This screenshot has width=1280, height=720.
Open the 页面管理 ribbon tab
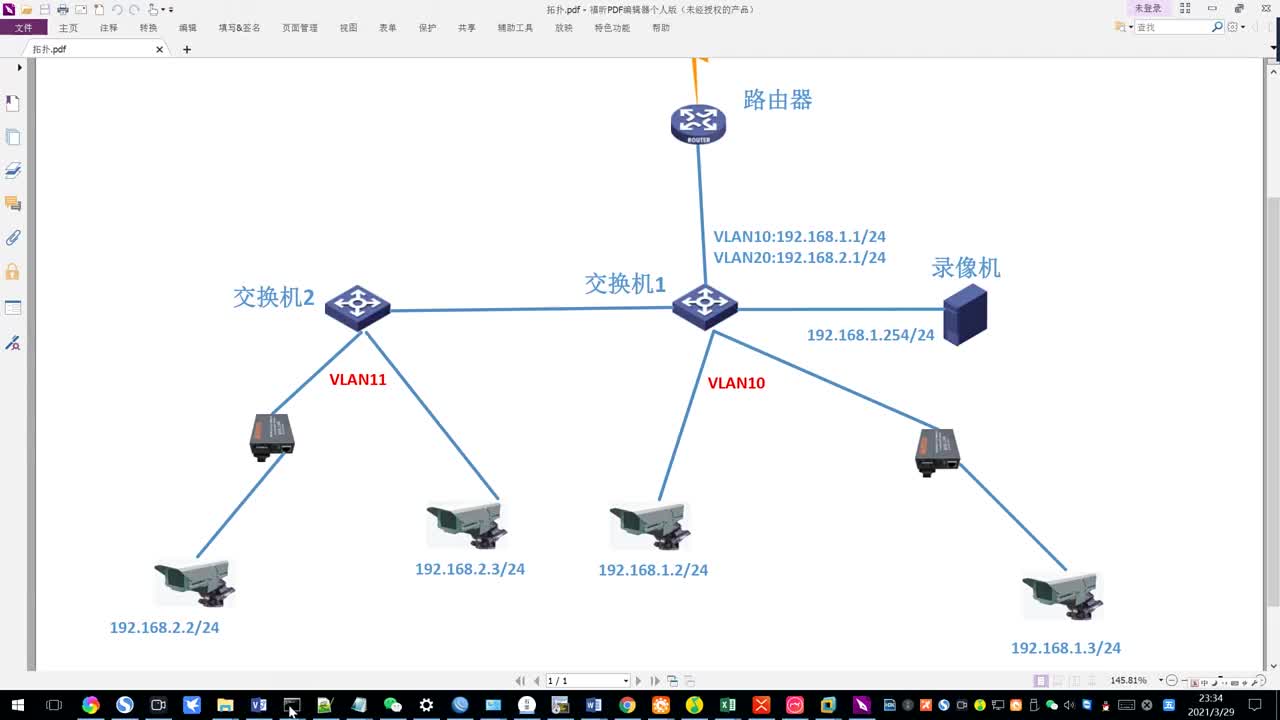[299, 28]
